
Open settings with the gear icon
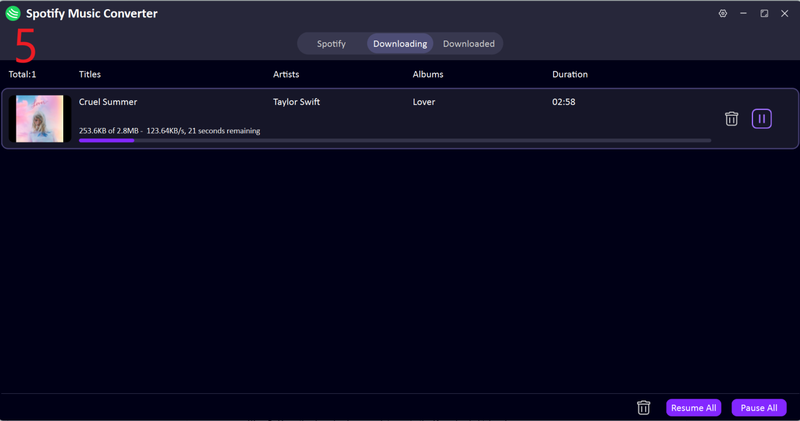pyautogui.click(x=723, y=14)
